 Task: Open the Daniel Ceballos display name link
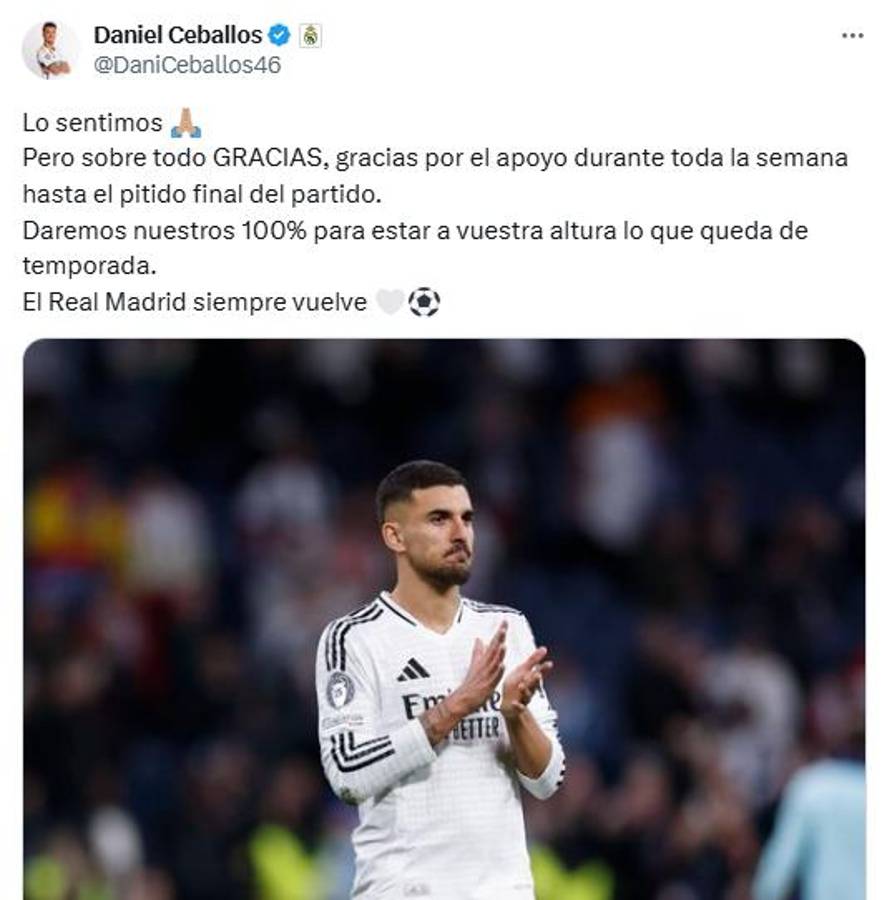(178, 35)
